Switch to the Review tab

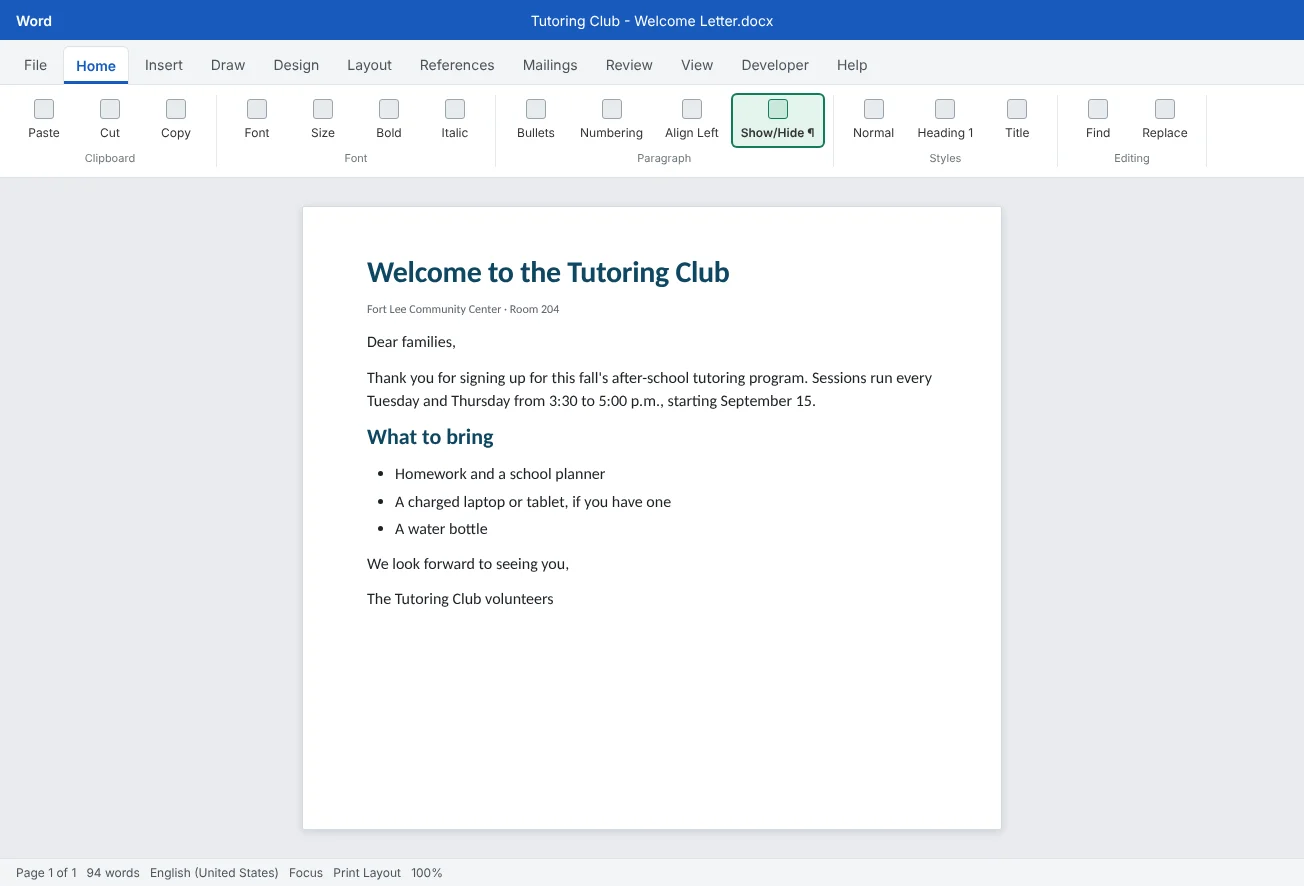tap(629, 65)
